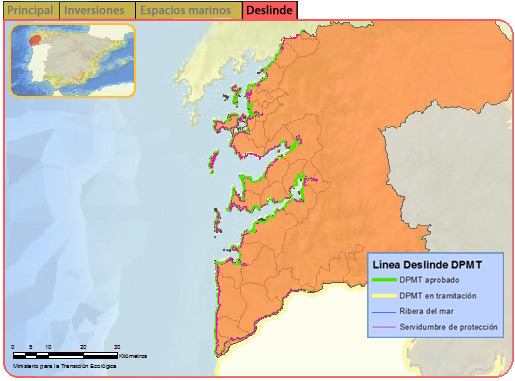Image resolution: width=515 pixels, height=381 pixels.
Task: Click the Ribera del mar legend label
Action: (x=426, y=311)
